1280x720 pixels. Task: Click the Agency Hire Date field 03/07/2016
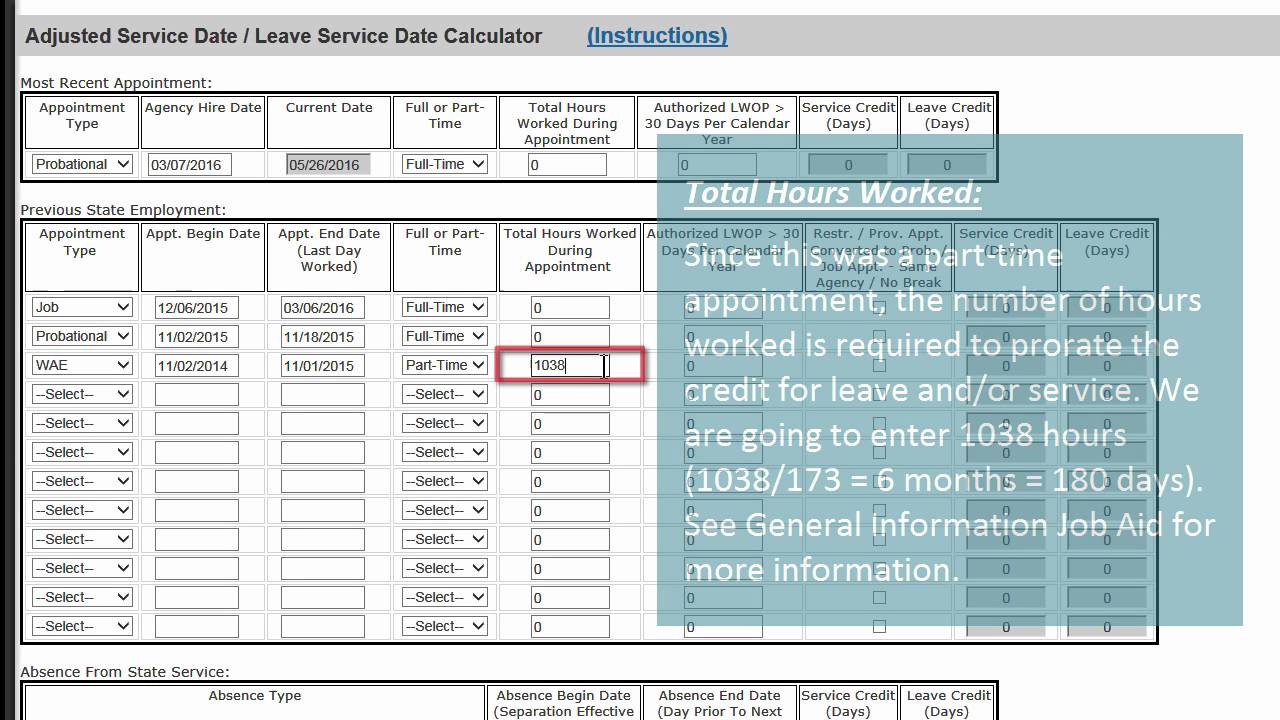[x=190, y=165]
